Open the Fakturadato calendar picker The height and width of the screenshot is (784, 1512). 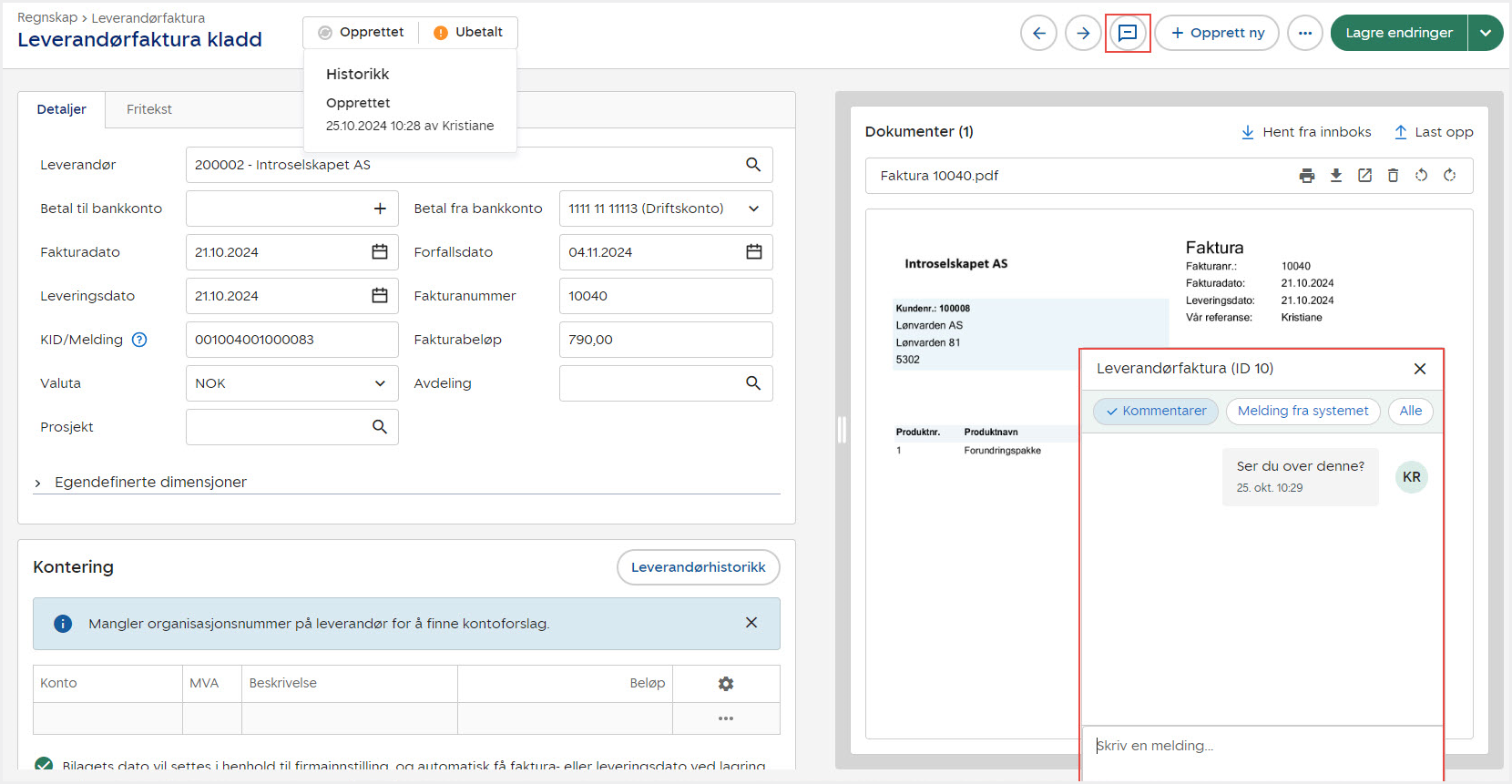[380, 252]
